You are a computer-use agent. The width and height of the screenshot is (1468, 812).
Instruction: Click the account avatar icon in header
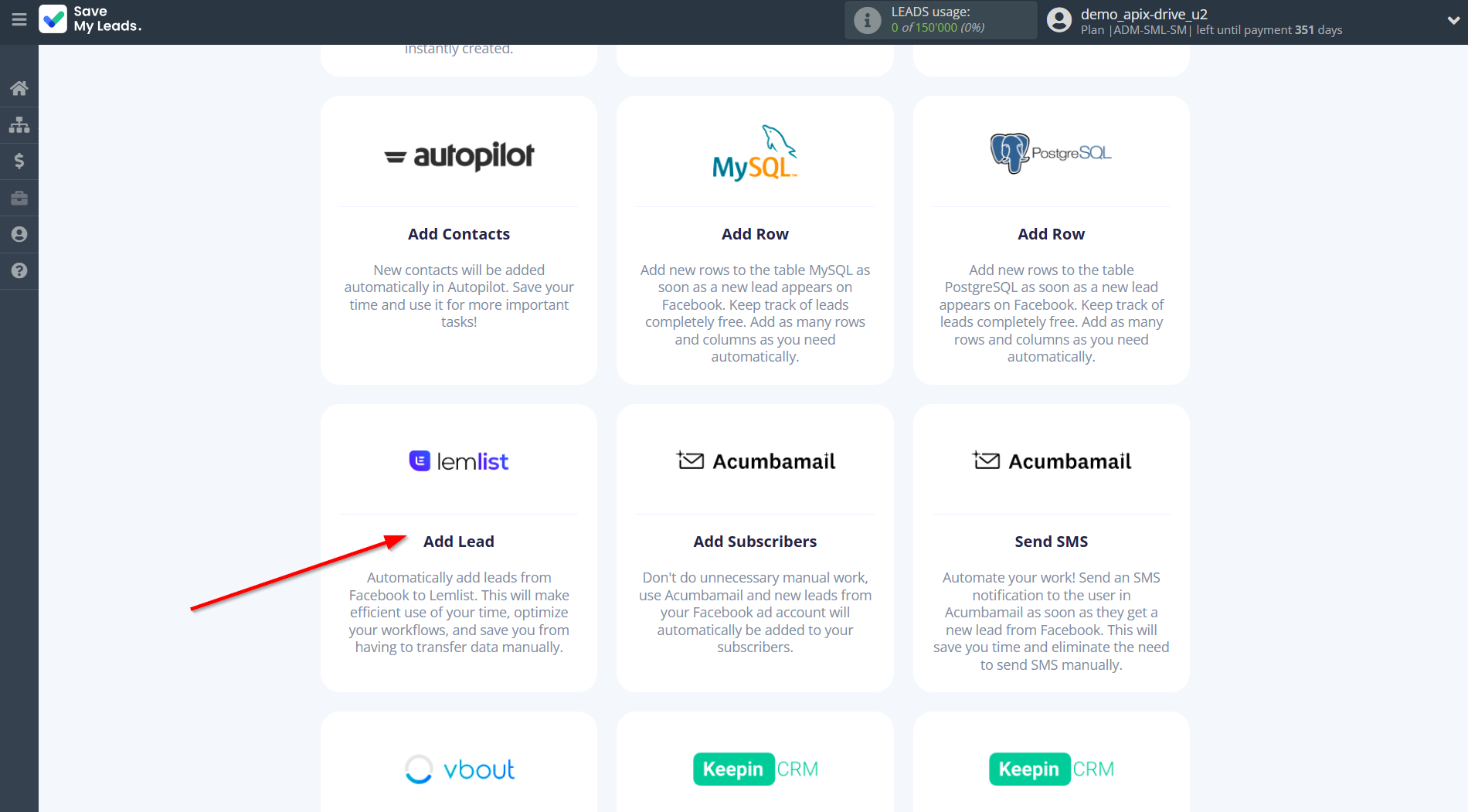pos(1059,20)
